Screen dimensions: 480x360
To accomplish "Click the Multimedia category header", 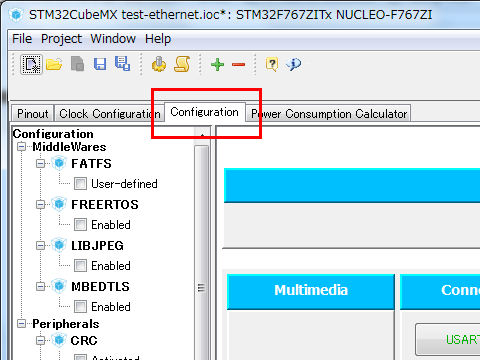I will tap(311, 291).
